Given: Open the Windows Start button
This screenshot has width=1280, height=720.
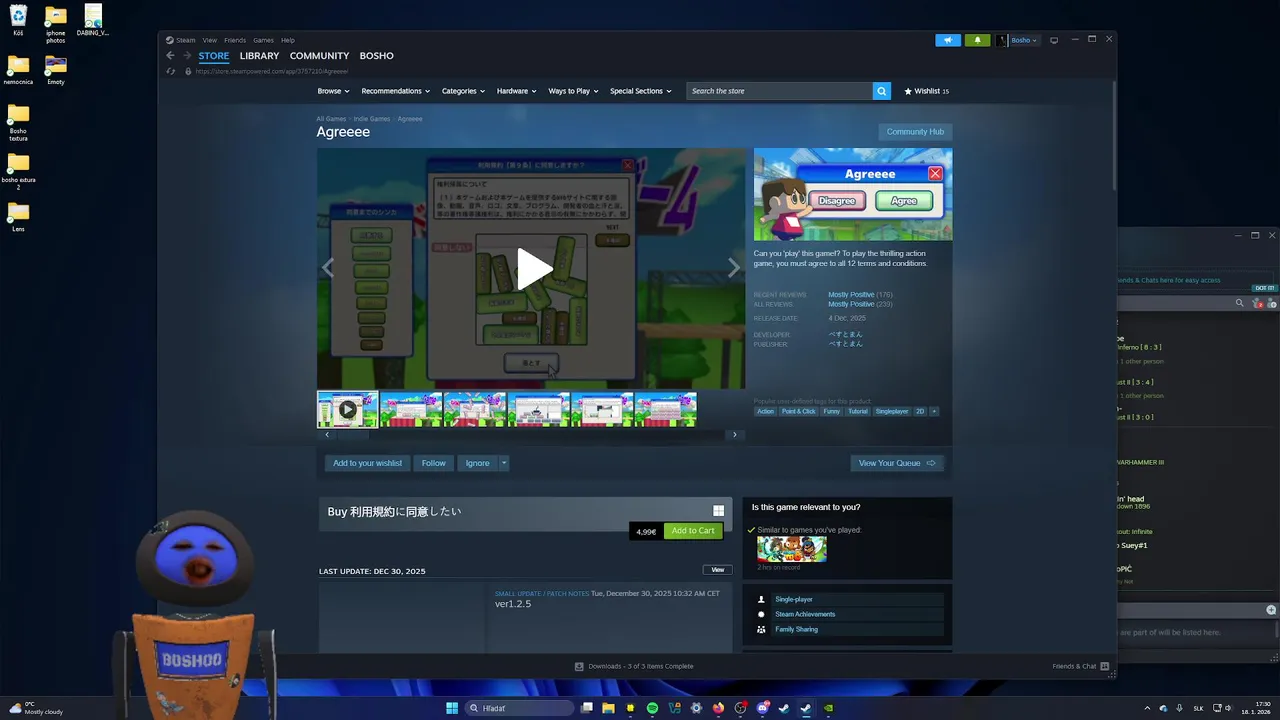Looking at the screenshot, I should [452, 708].
